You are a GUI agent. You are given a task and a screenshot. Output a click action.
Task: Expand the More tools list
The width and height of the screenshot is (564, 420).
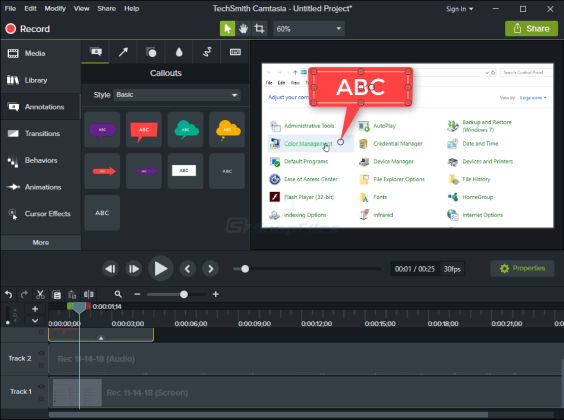[41, 242]
